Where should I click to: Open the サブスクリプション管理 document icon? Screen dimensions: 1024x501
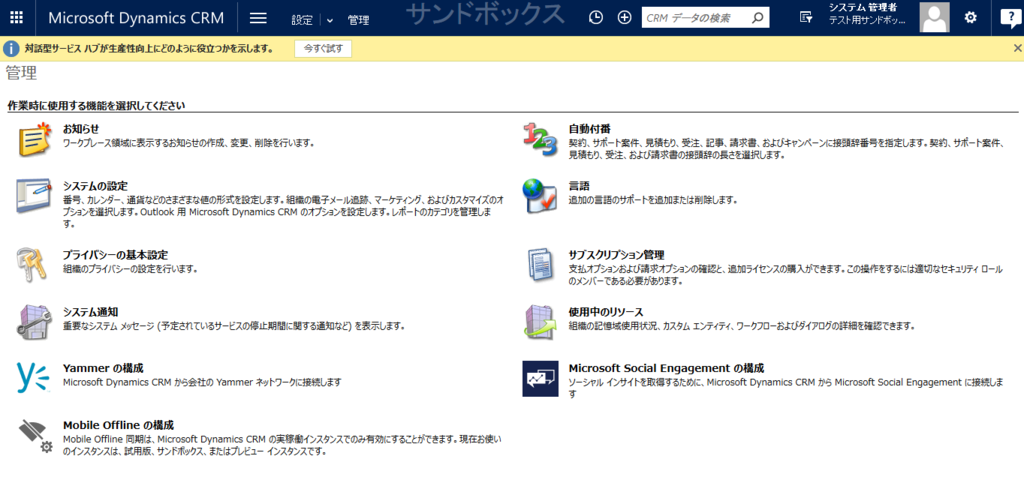tap(539, 265)
